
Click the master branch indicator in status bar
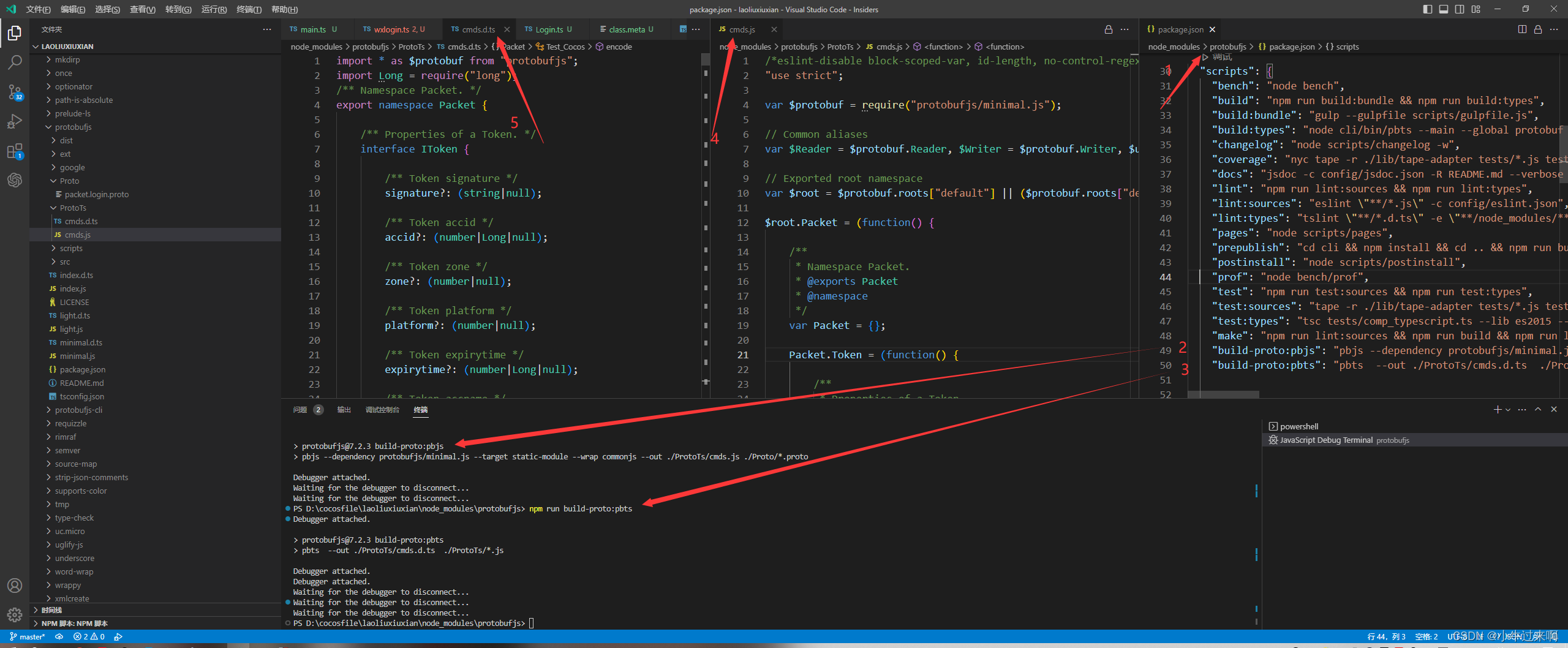click(28, 637)
